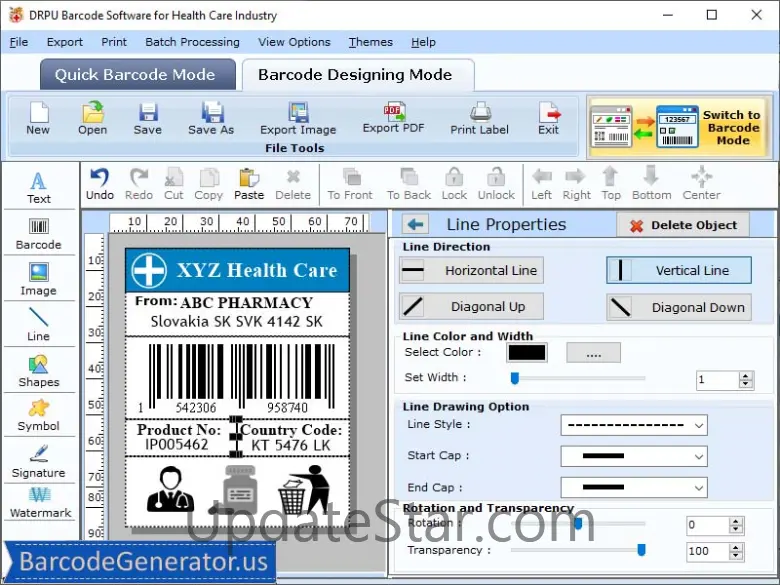Open the Help menu

click(423, 42)
